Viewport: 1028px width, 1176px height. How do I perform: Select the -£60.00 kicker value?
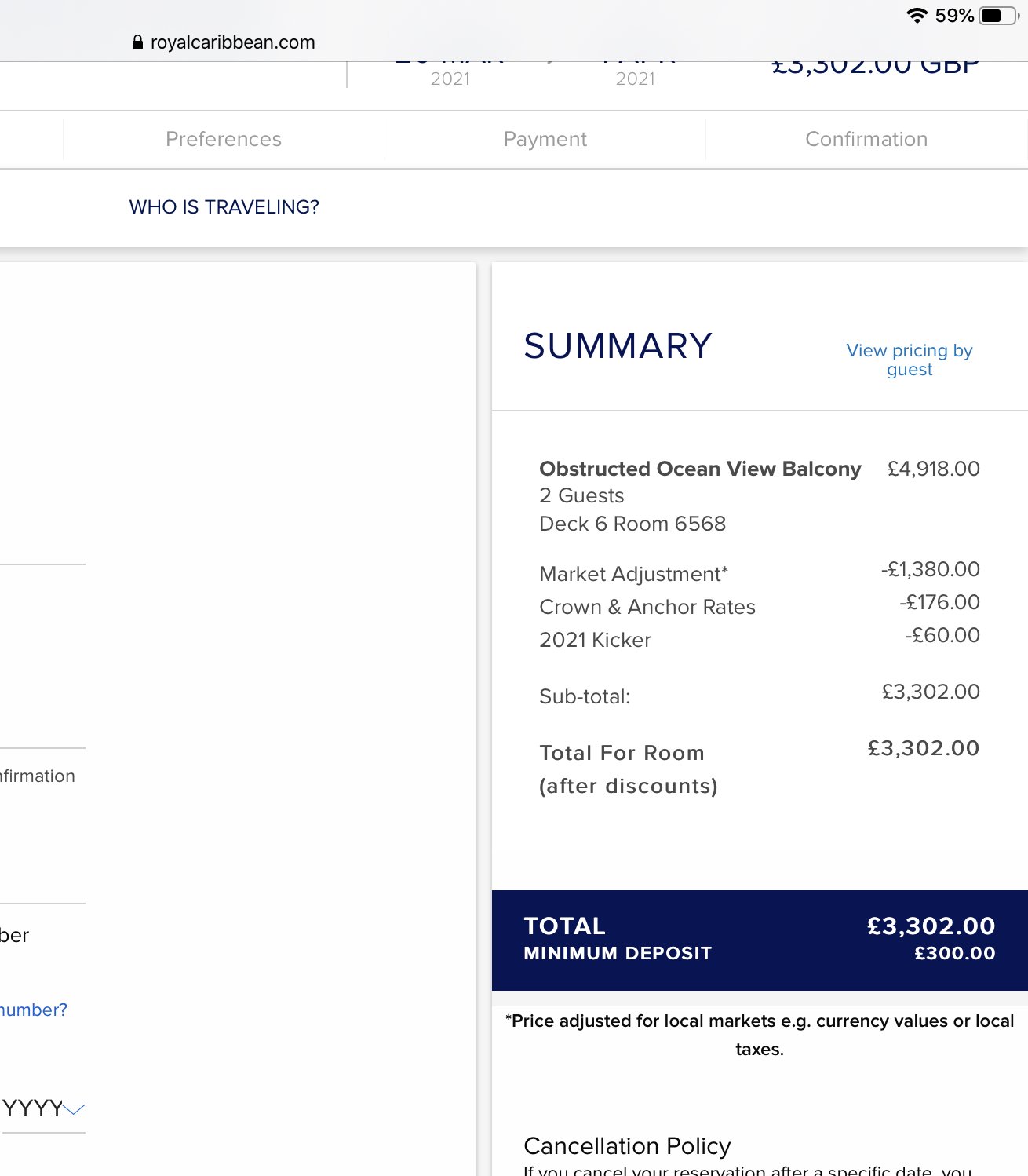[x=942, y=635]
